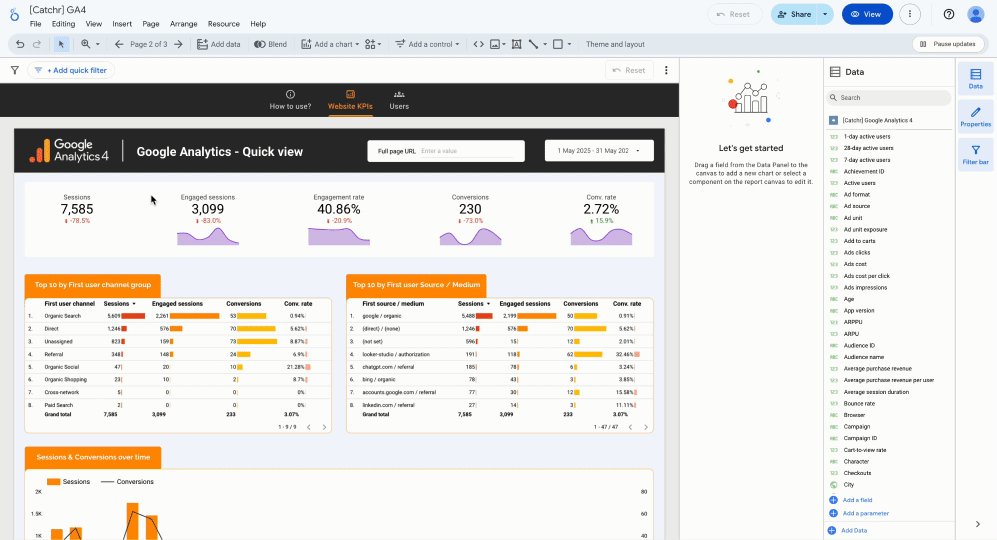Image resolution: width=997 pixels, height=540 pixels.
Task: Open the Insert menu
Action: [122, 24]
